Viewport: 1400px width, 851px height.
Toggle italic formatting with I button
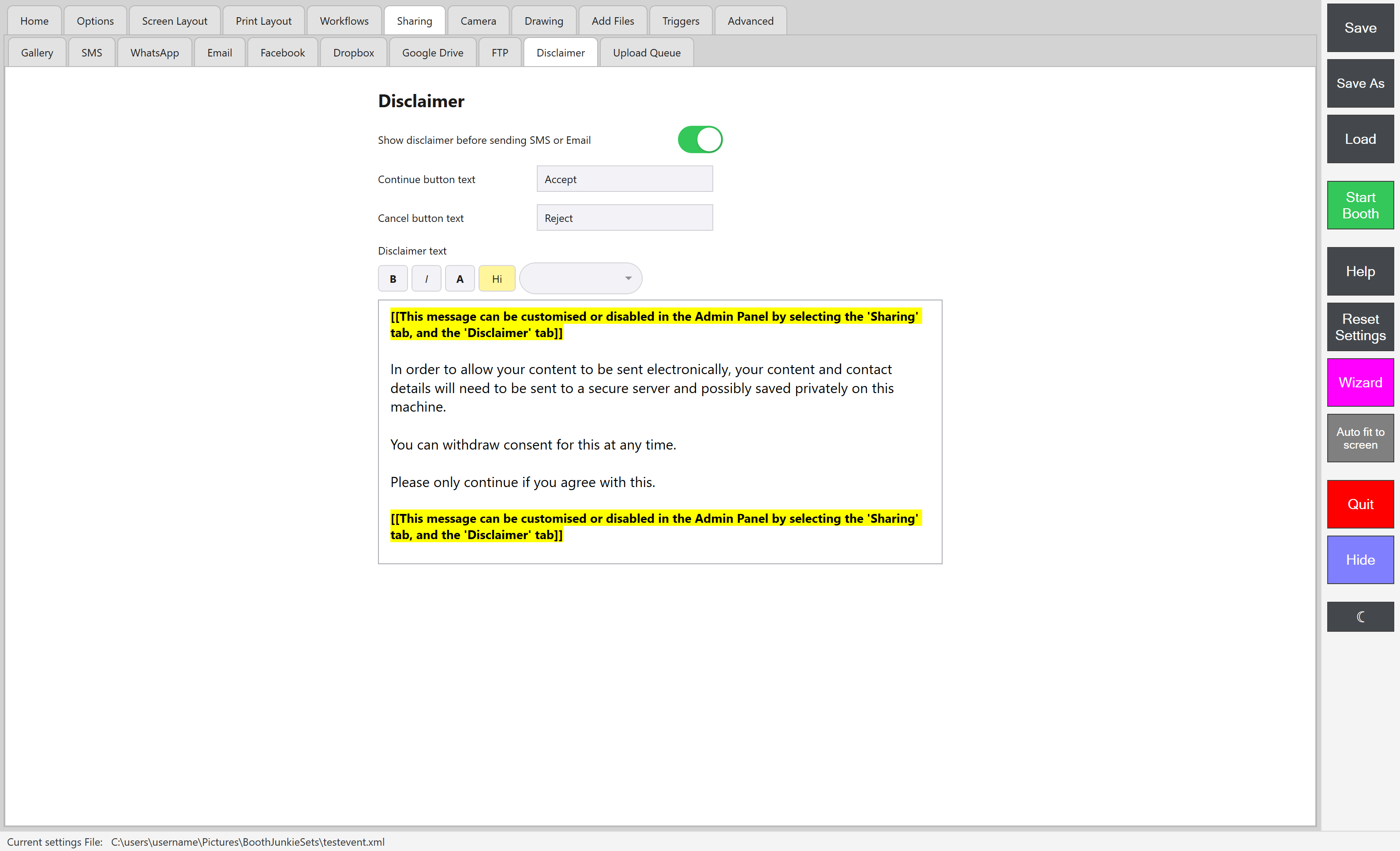(426, 278)
